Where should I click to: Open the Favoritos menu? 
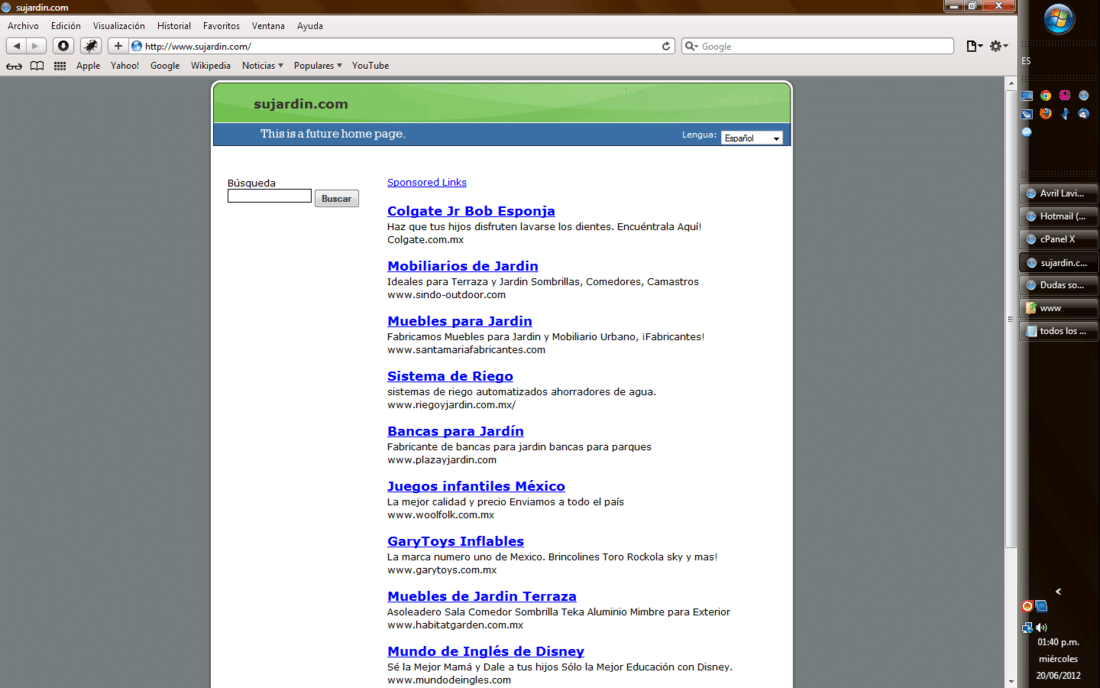tap(222, 26)
